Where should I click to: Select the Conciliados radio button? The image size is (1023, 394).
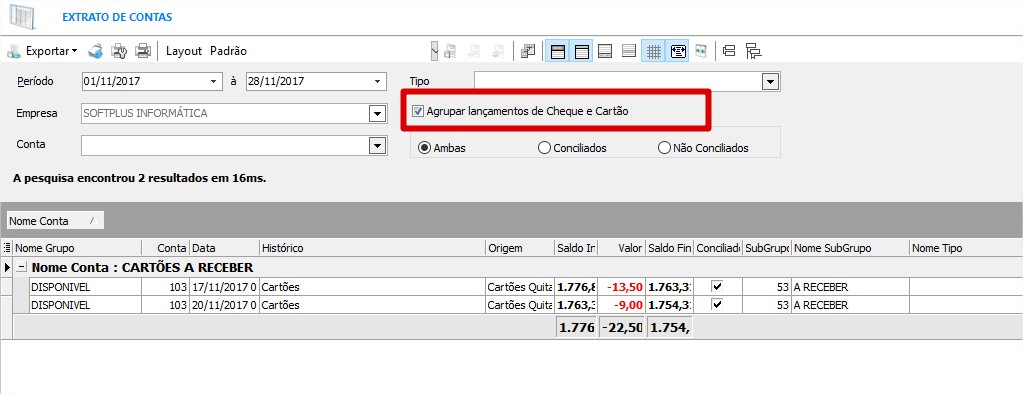[544, 148]
